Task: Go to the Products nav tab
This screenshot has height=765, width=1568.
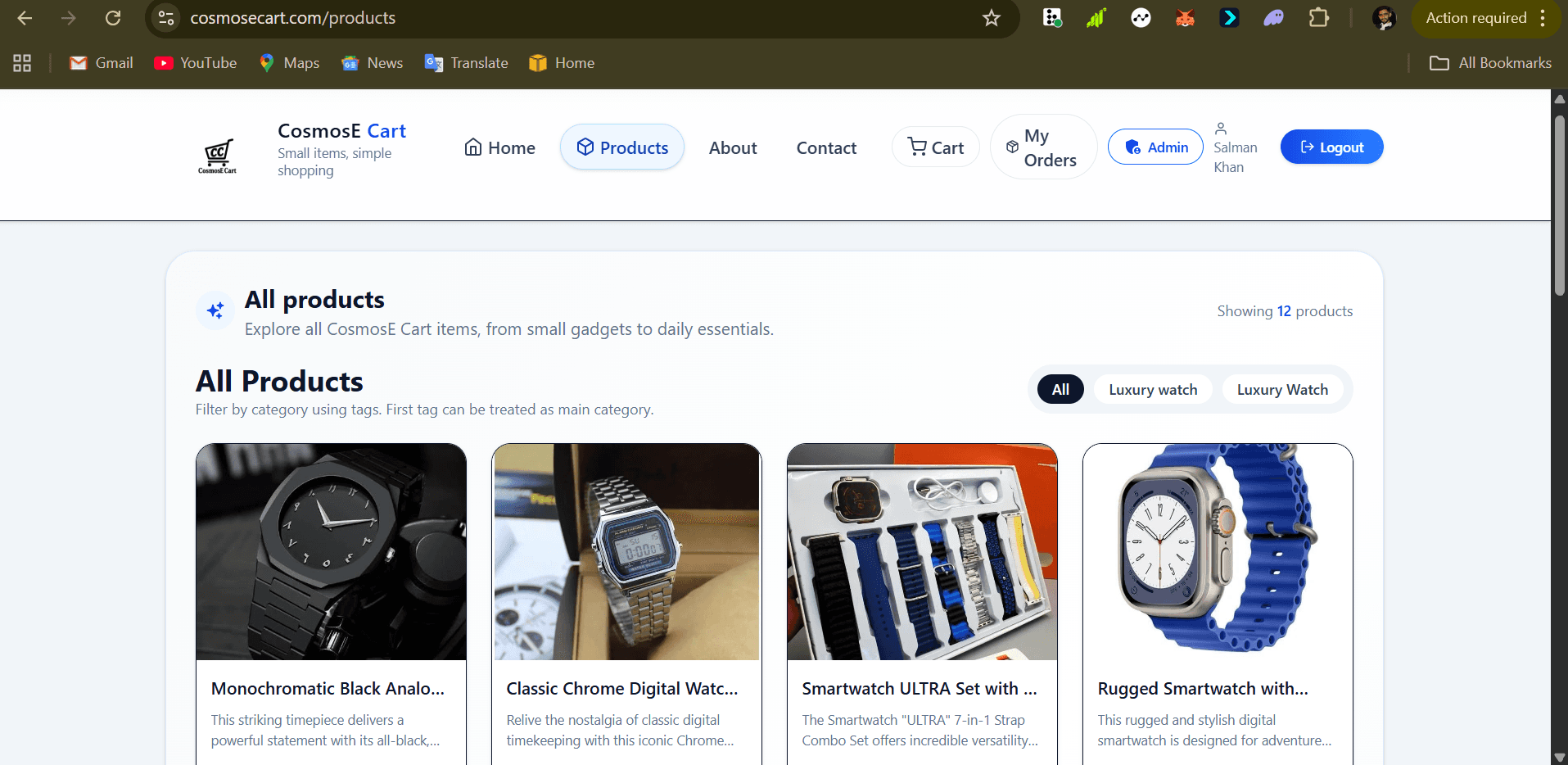Action: 622,147
